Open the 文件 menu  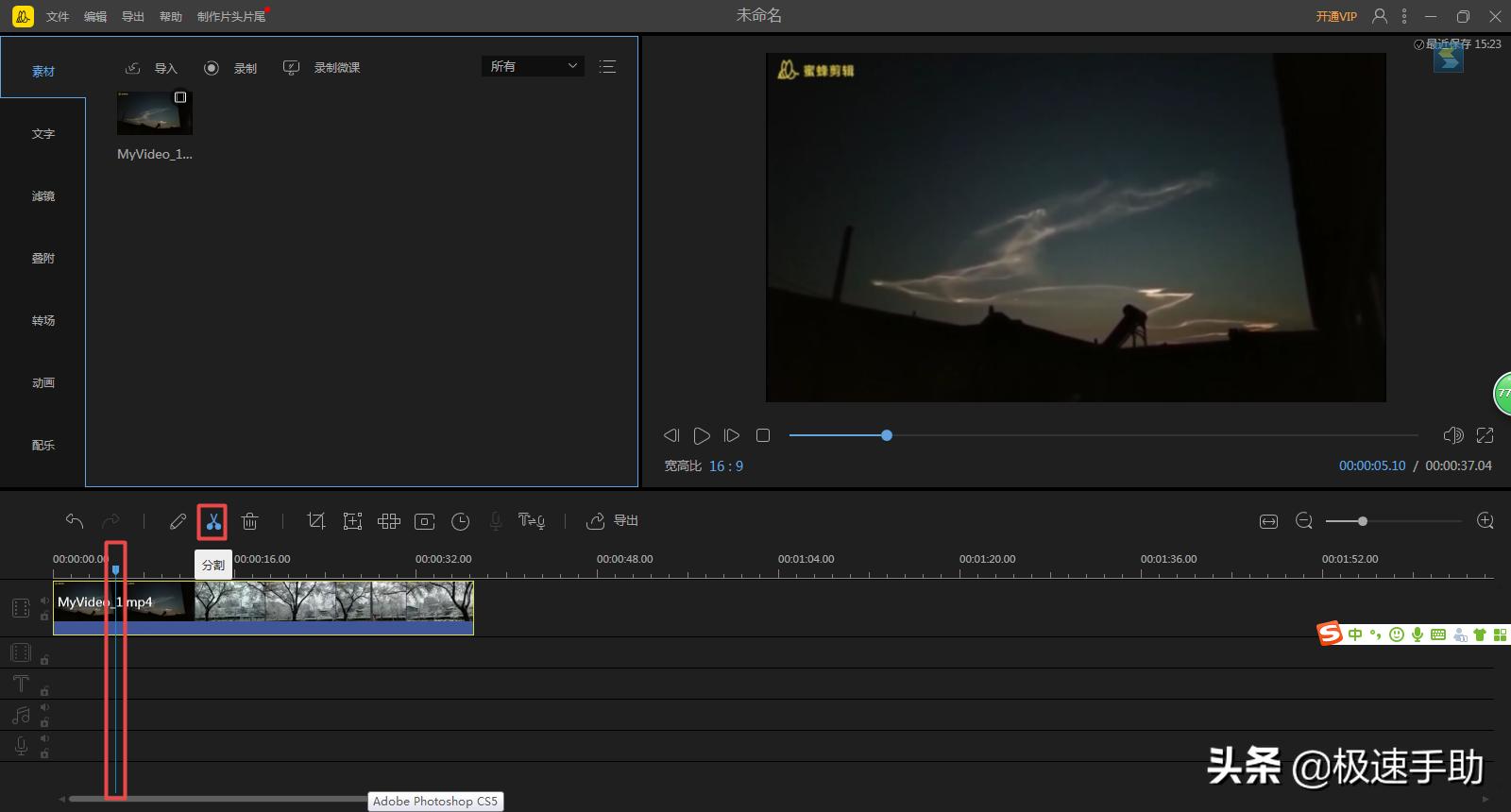pyautogui.click(x=58, y=16)
